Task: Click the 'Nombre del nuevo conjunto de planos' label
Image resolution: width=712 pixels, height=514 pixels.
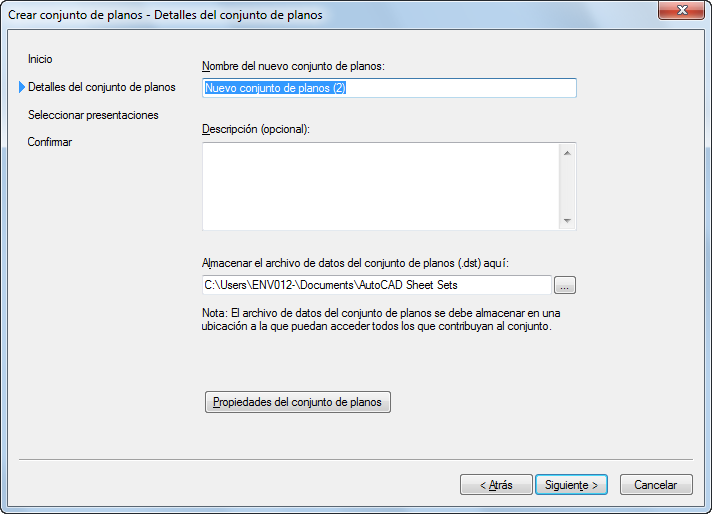Action: point(293,65)
